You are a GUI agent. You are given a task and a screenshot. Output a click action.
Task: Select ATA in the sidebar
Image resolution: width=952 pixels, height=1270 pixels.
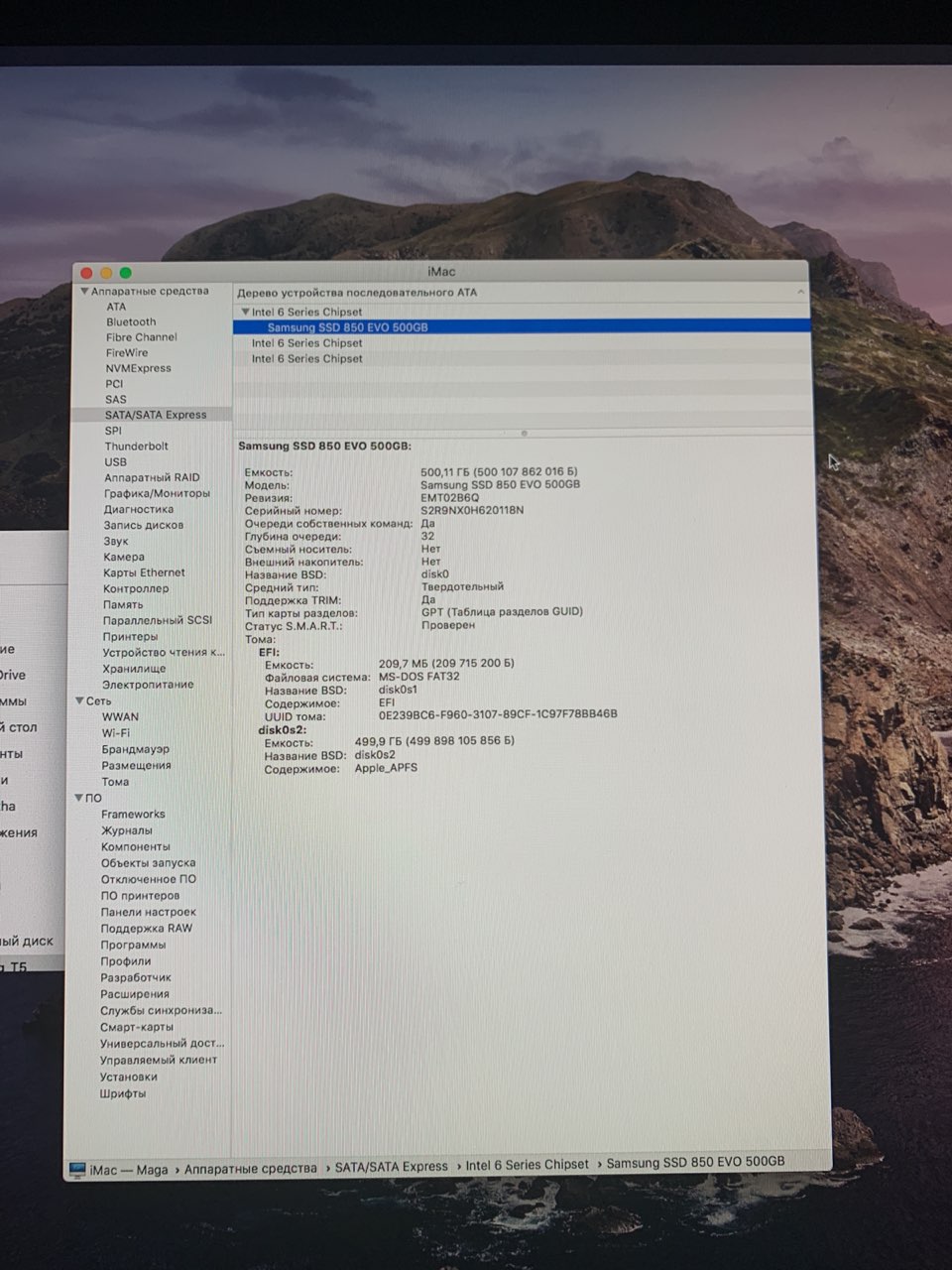(116, 307)
